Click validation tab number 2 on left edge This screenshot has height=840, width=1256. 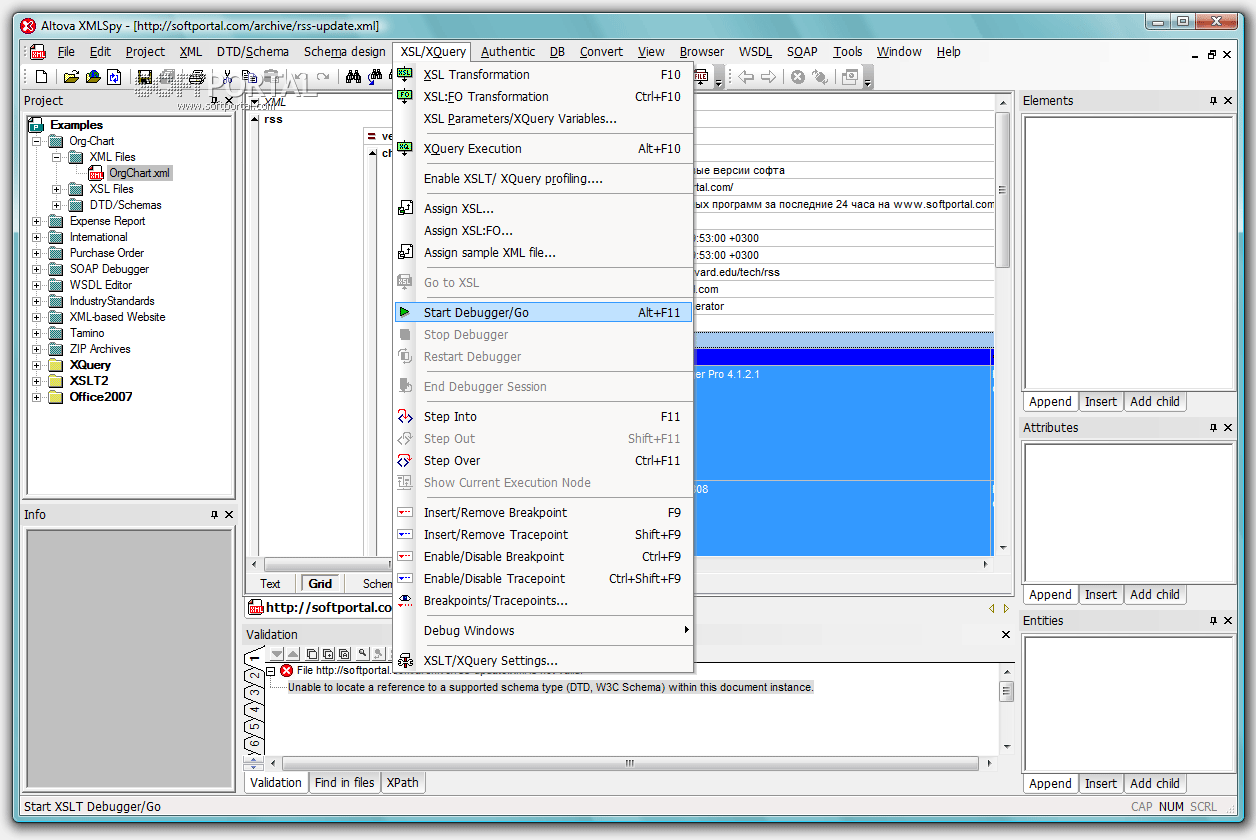pyautogui.click(x=254, y=676)
